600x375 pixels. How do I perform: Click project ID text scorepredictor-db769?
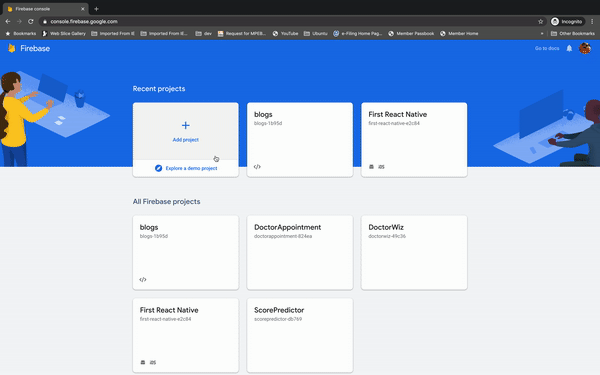click(278, 319)
